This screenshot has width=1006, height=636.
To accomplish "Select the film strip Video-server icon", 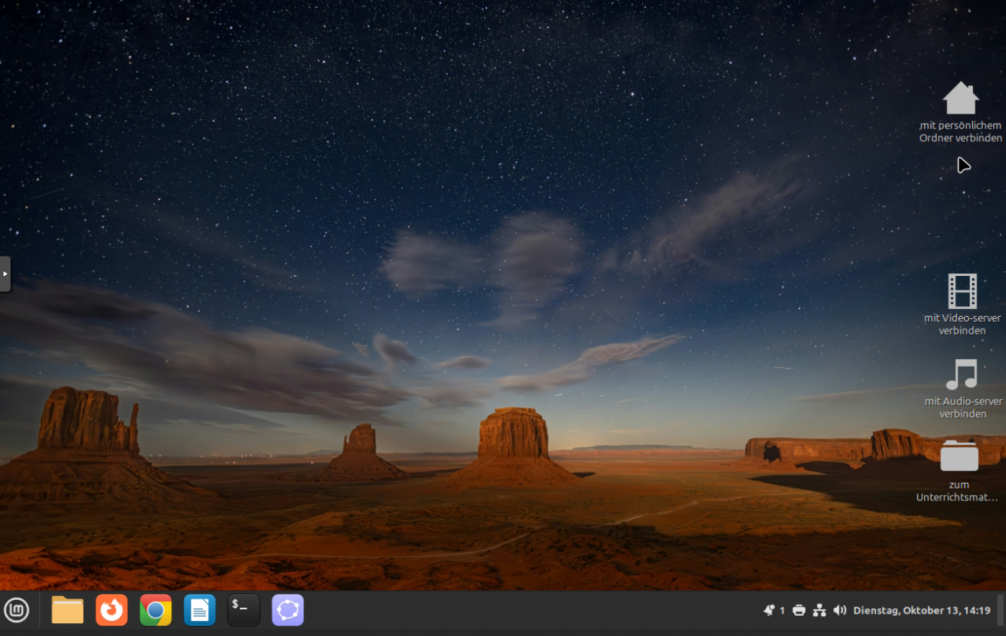I will pos(962,291).
